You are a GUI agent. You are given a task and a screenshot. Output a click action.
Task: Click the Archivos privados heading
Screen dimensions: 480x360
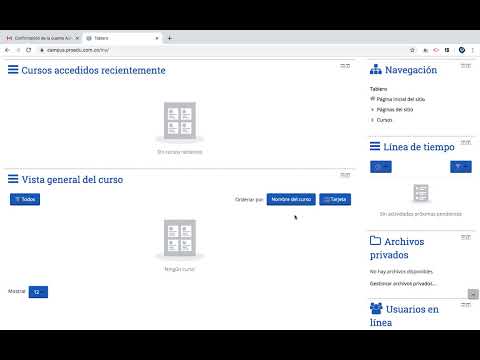(397, 248)
